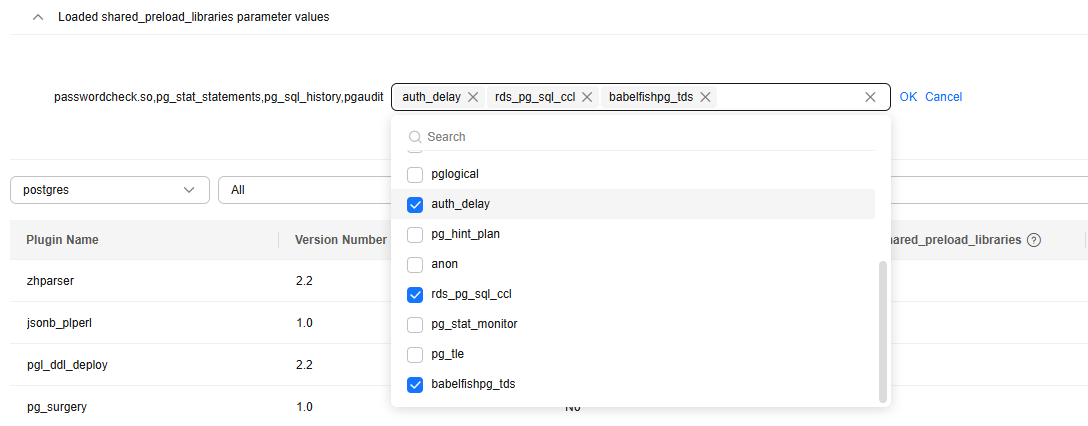1088x426 pixels.
Task: Uncheck the auth_delay option
Action: point(415,204)
